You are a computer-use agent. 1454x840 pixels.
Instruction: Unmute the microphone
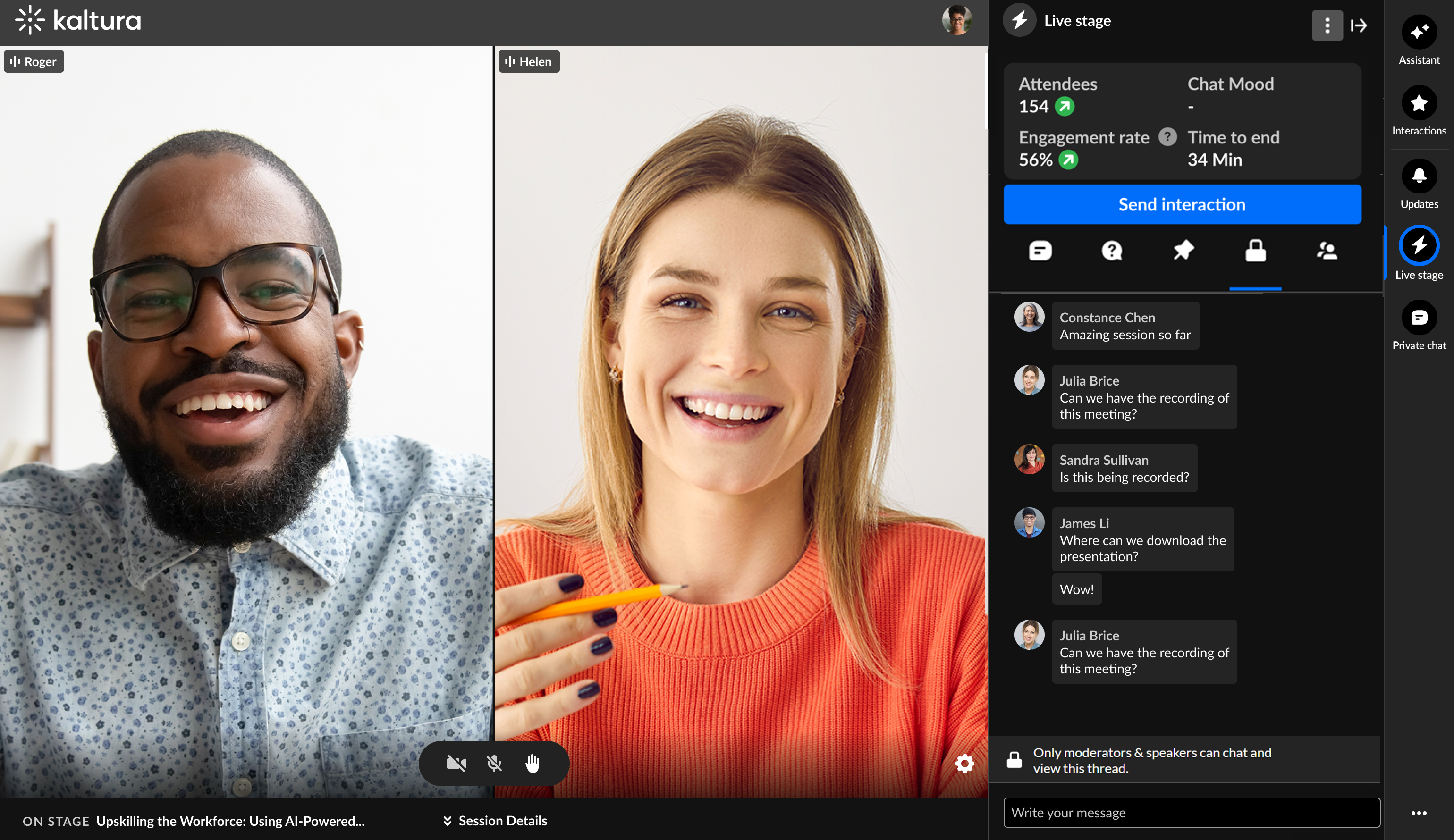[494, 763]
